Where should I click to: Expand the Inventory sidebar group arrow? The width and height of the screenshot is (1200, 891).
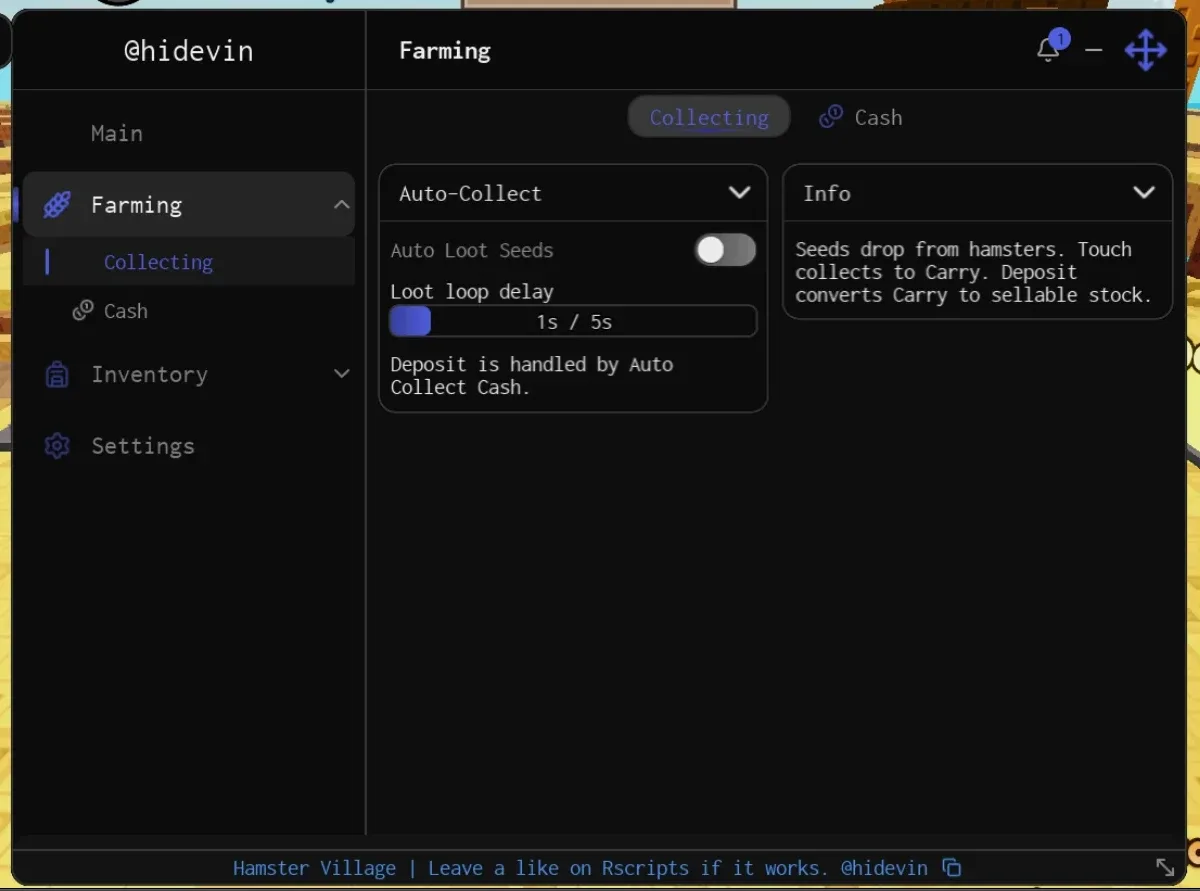(341, 374)
